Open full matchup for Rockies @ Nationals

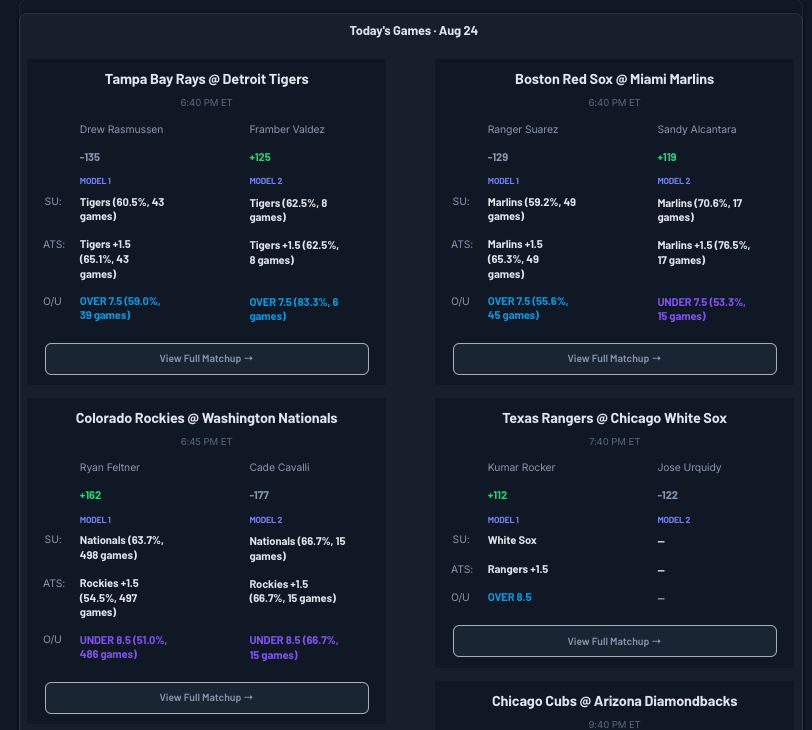[x=207, y=698]
